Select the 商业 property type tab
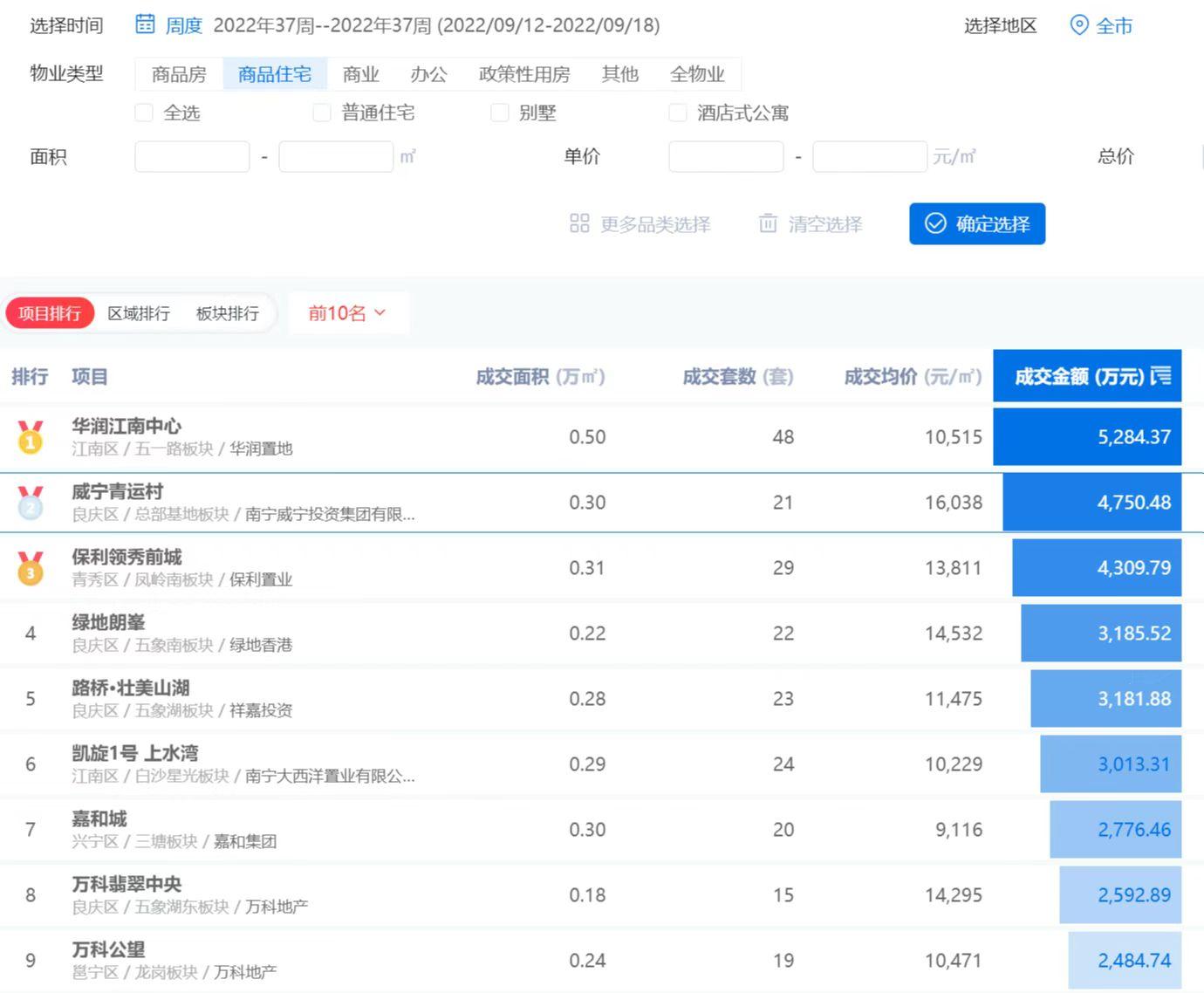This screenshot has width=1204, height=993. coord(360,74)
